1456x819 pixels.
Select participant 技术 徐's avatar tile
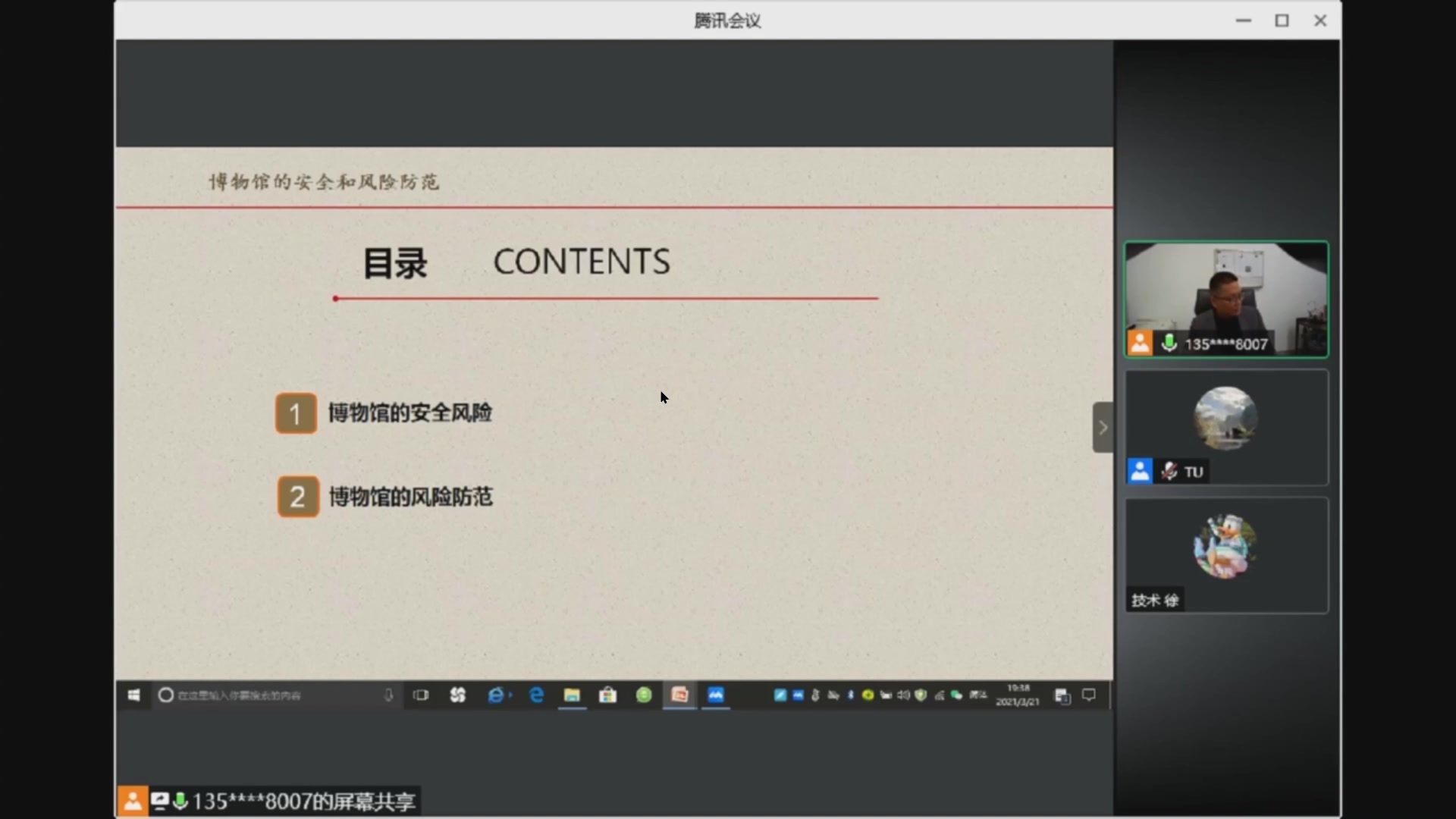[x=1226, y=555]
